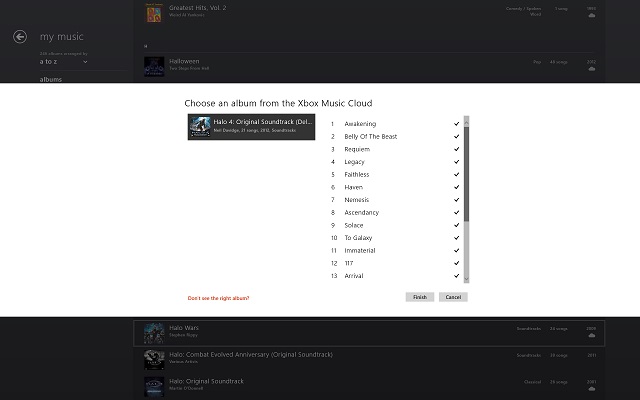Open the Don't see the right album link
This screenshot has height=400, width=640.
(218, 298)
